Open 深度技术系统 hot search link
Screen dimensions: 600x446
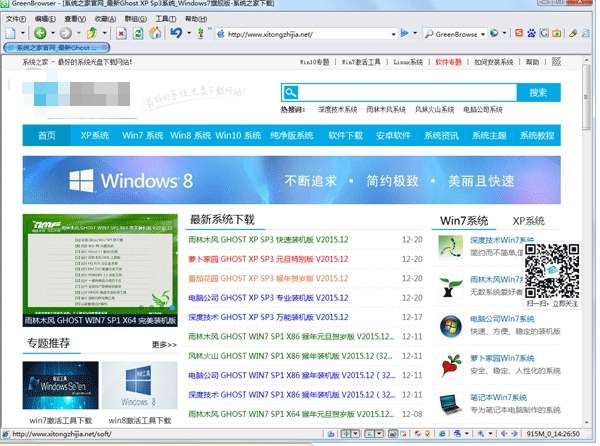click(338, 110)
